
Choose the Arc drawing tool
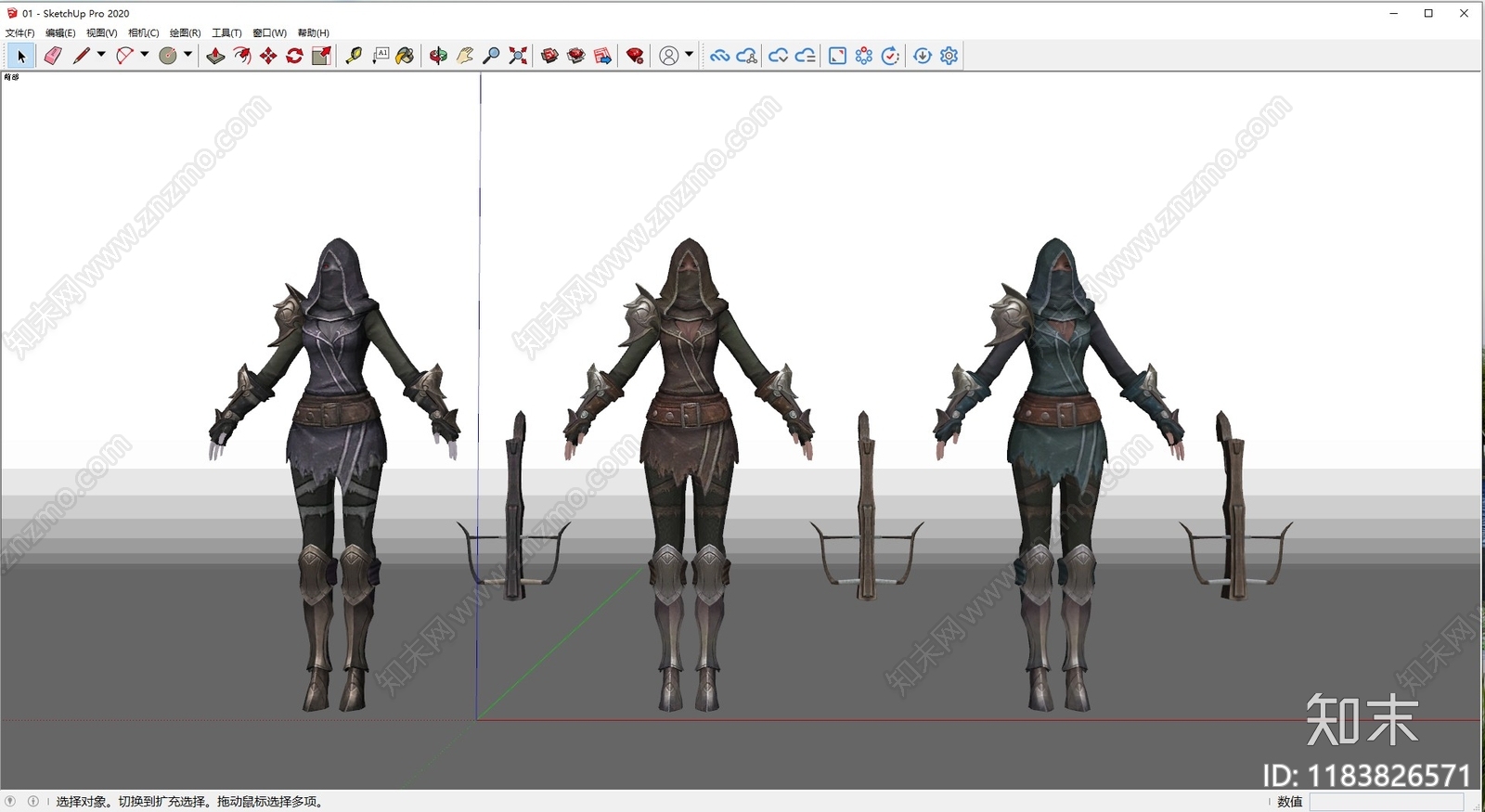coord(124,57)
